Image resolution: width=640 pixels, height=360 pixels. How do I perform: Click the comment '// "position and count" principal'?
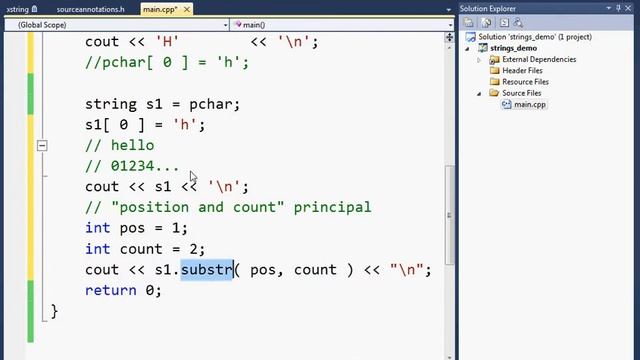[228, 207]
